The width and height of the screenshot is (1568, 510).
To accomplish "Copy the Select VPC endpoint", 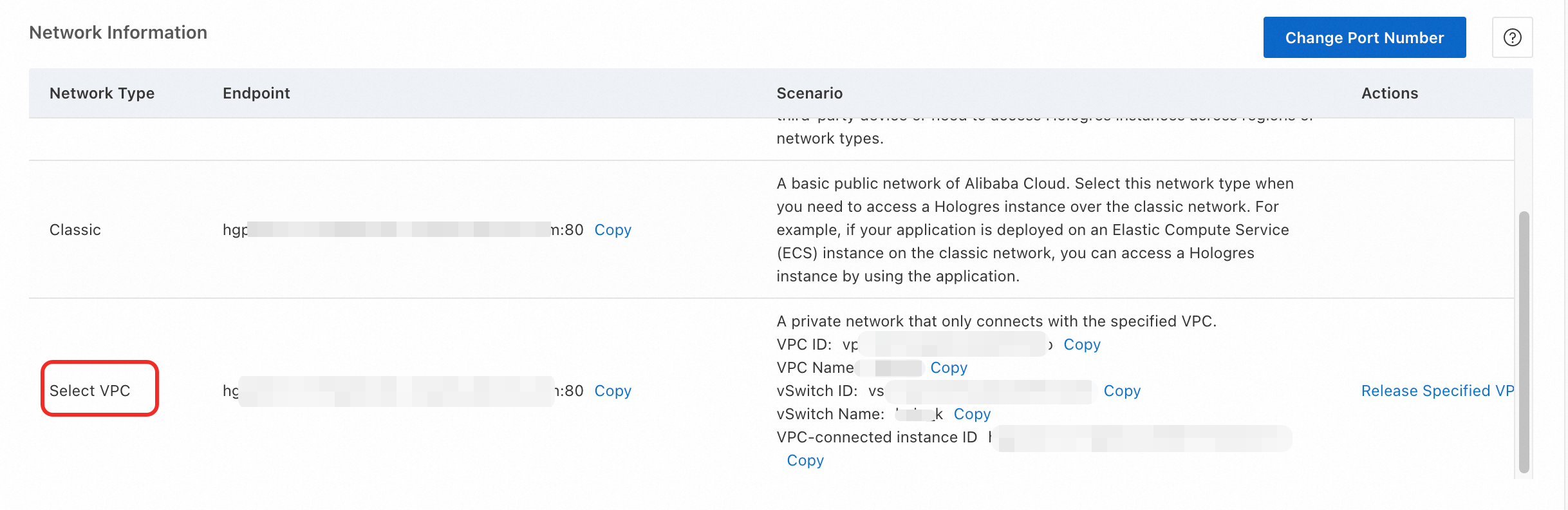I will tap(612, 391).
